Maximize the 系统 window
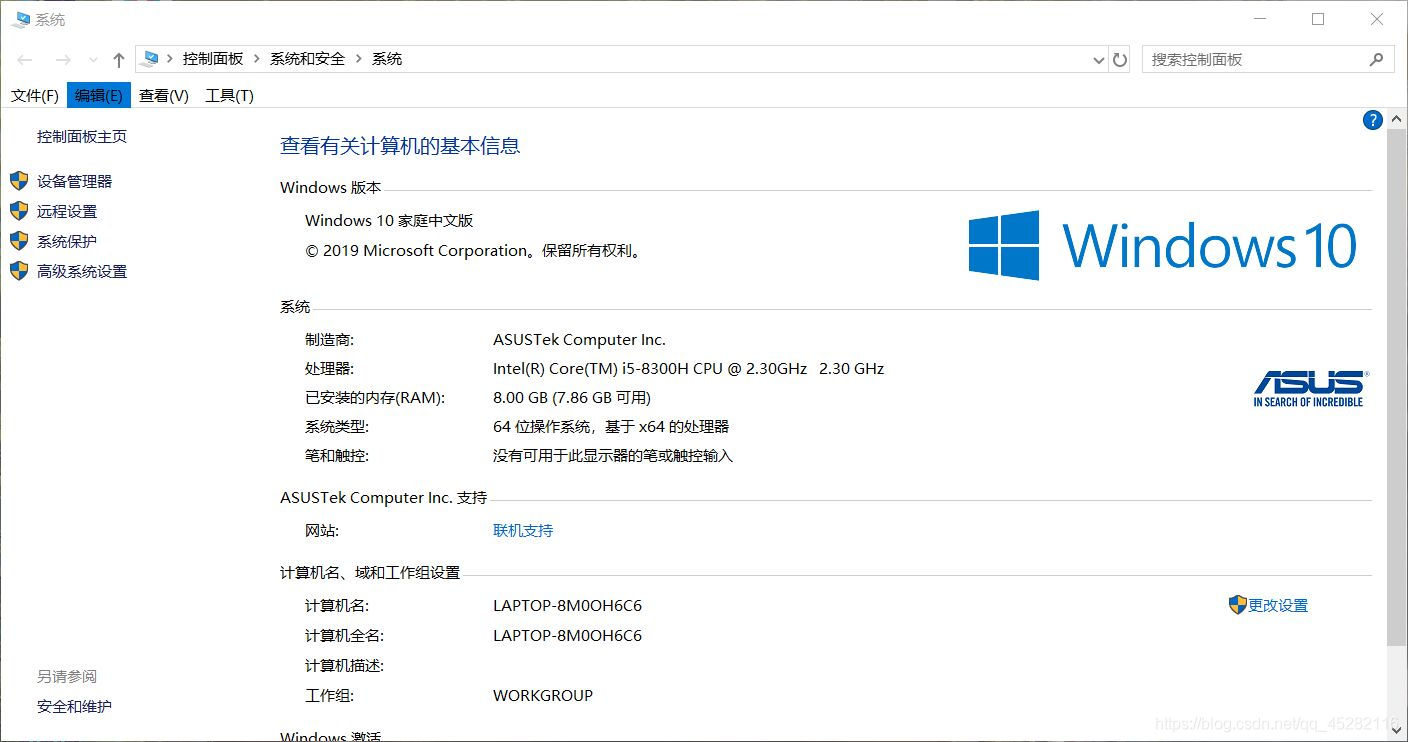Image resolution: width=1408 pixels, height=742 pixels. [x=1318, y=19]
